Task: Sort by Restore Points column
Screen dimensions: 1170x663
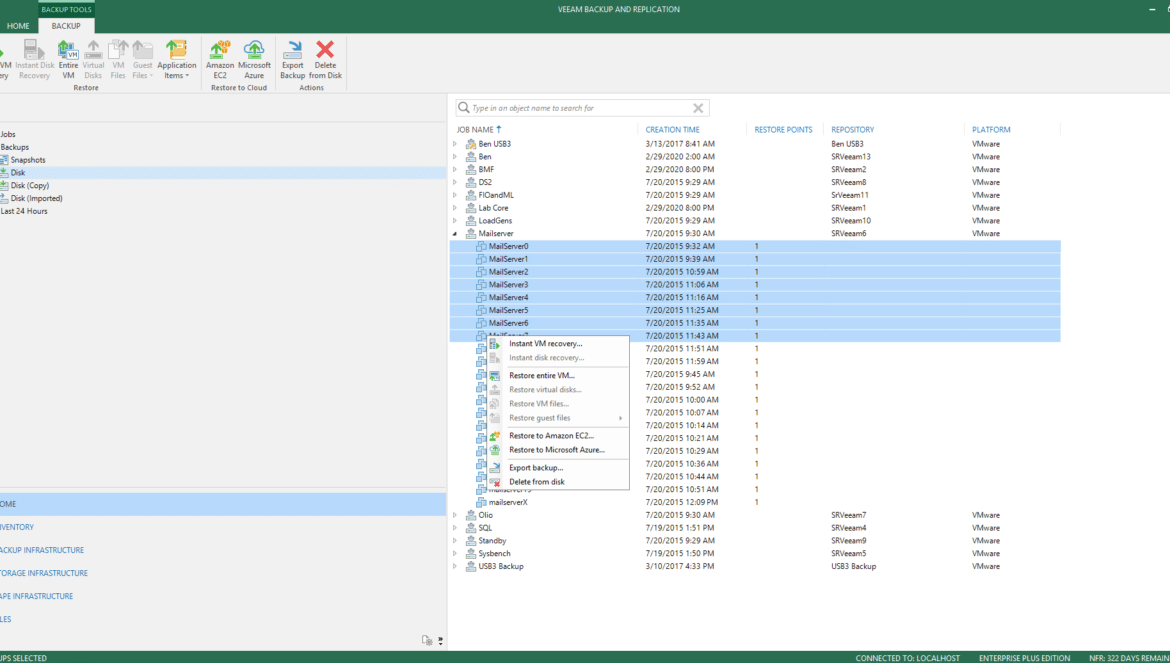Action: [x=783, y=130]
